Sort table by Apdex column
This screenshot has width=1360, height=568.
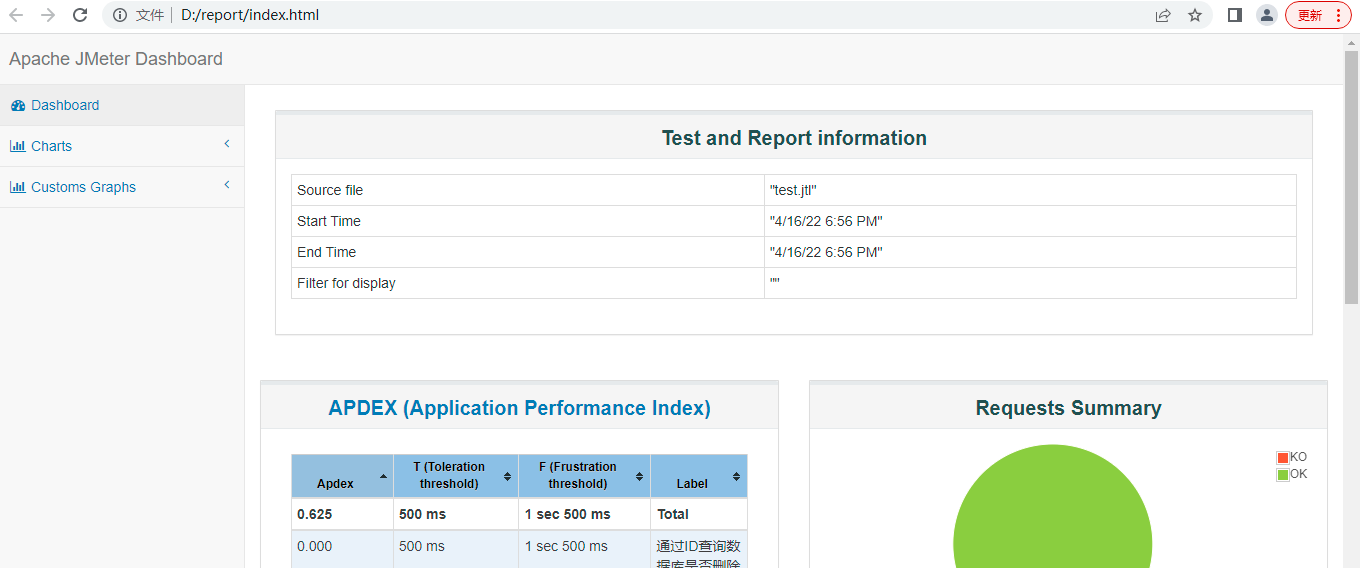tap(342, 476)
